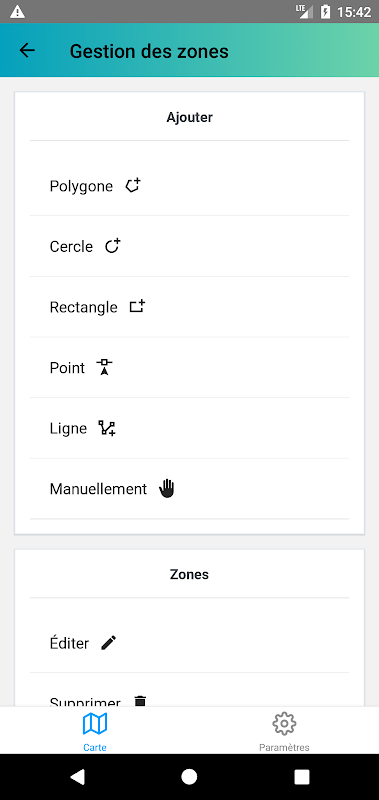Viewport: 379px width, 800px height.
Task: Tap the point marker icon
Action: point(105,367)
